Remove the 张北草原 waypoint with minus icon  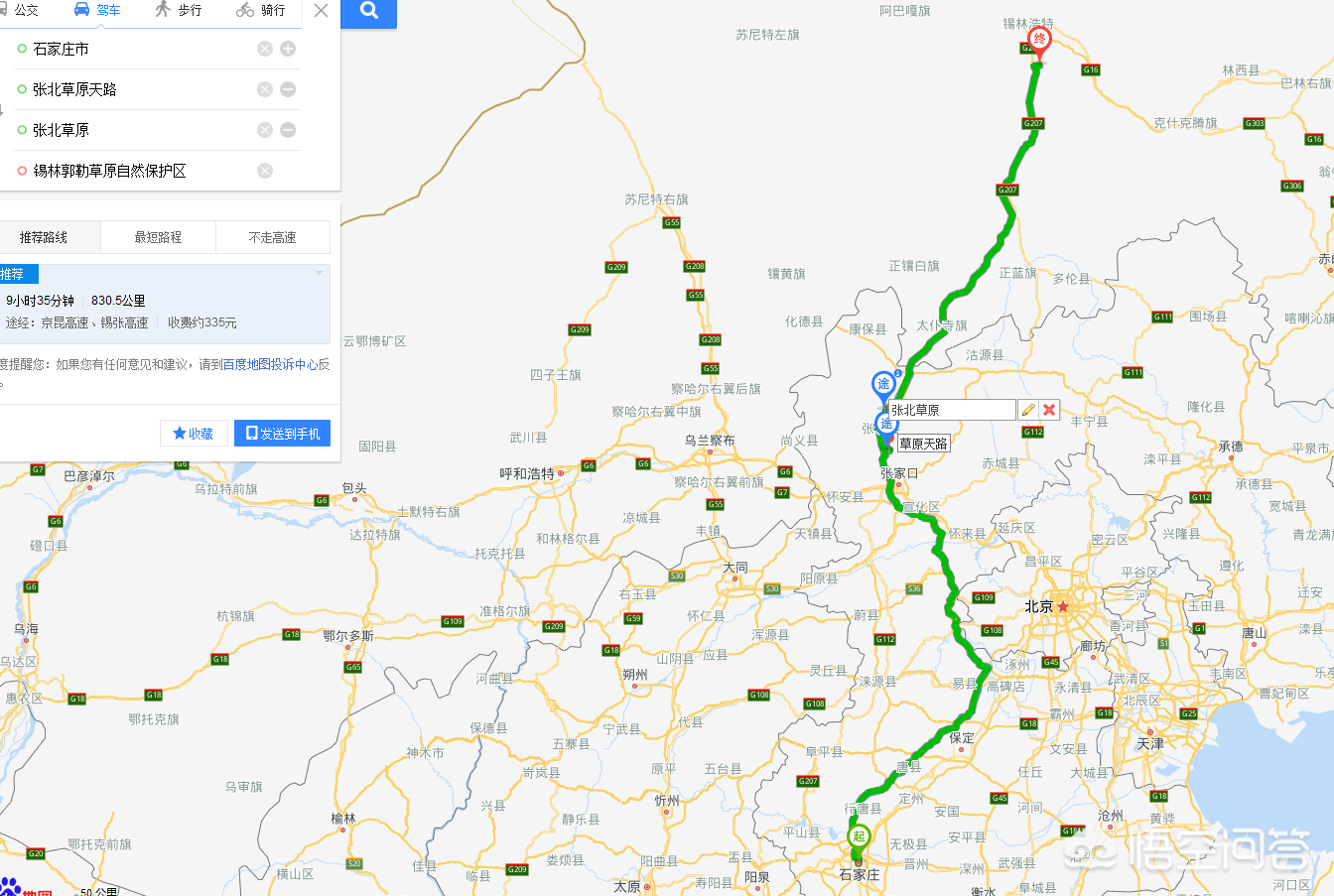pyautogui.click(x=288, y=130)
